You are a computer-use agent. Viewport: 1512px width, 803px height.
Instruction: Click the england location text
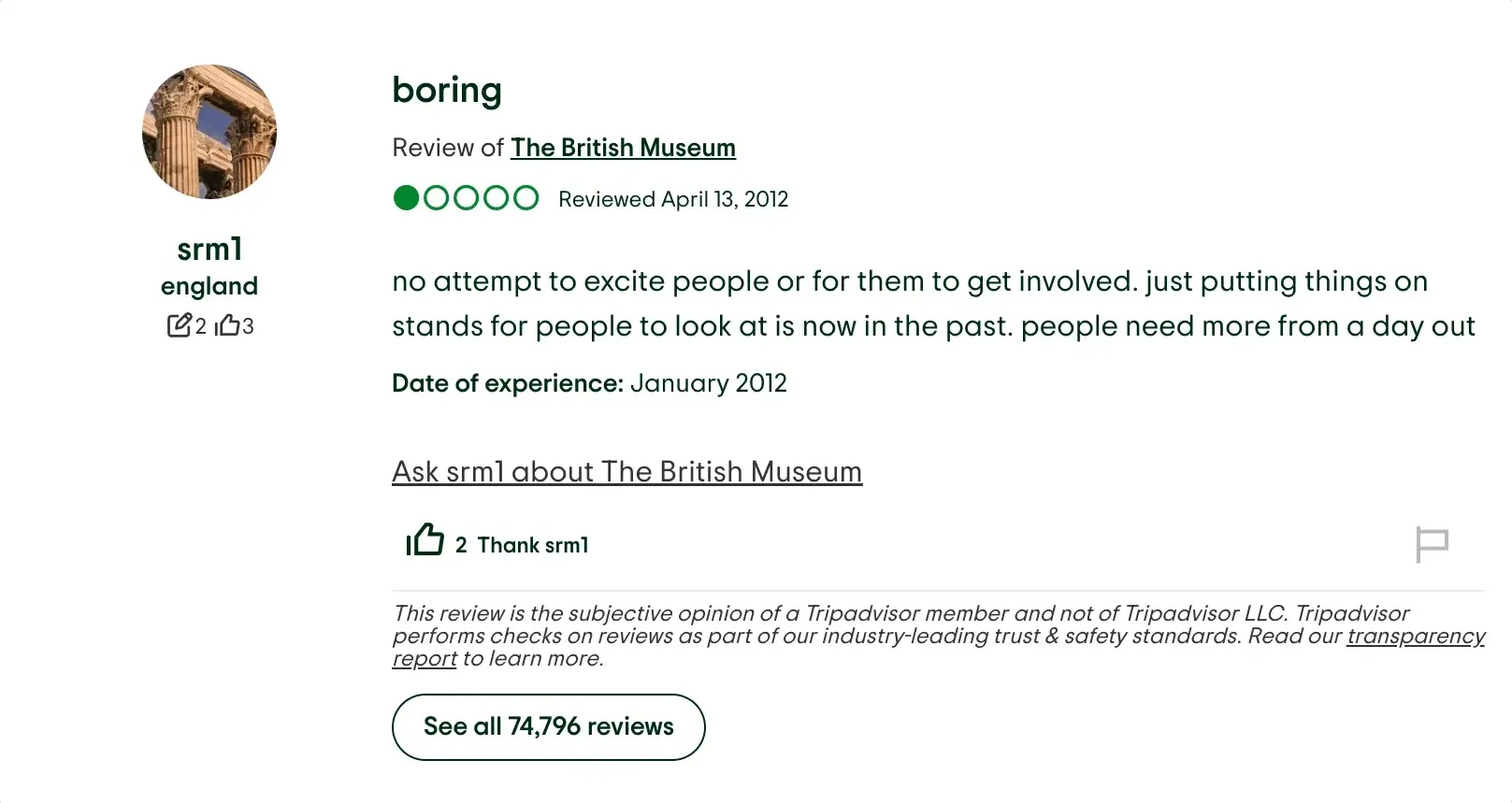(209, 286)
